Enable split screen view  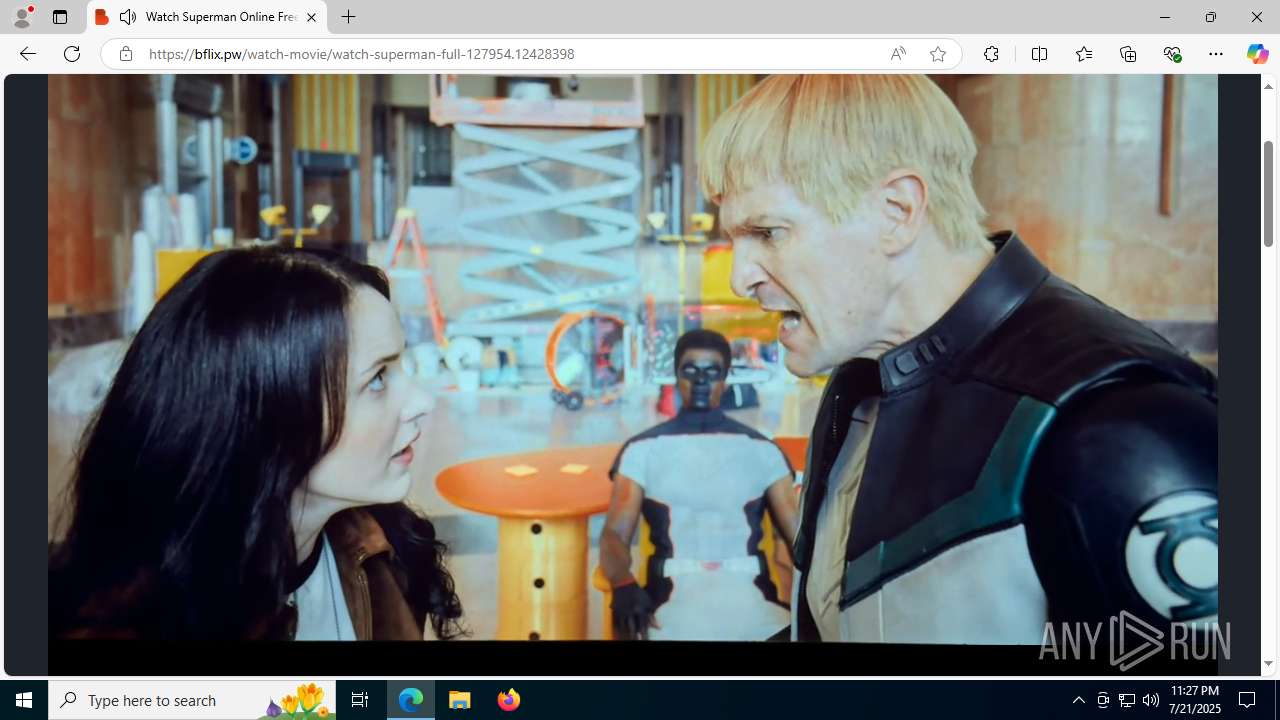(1039, 54)
